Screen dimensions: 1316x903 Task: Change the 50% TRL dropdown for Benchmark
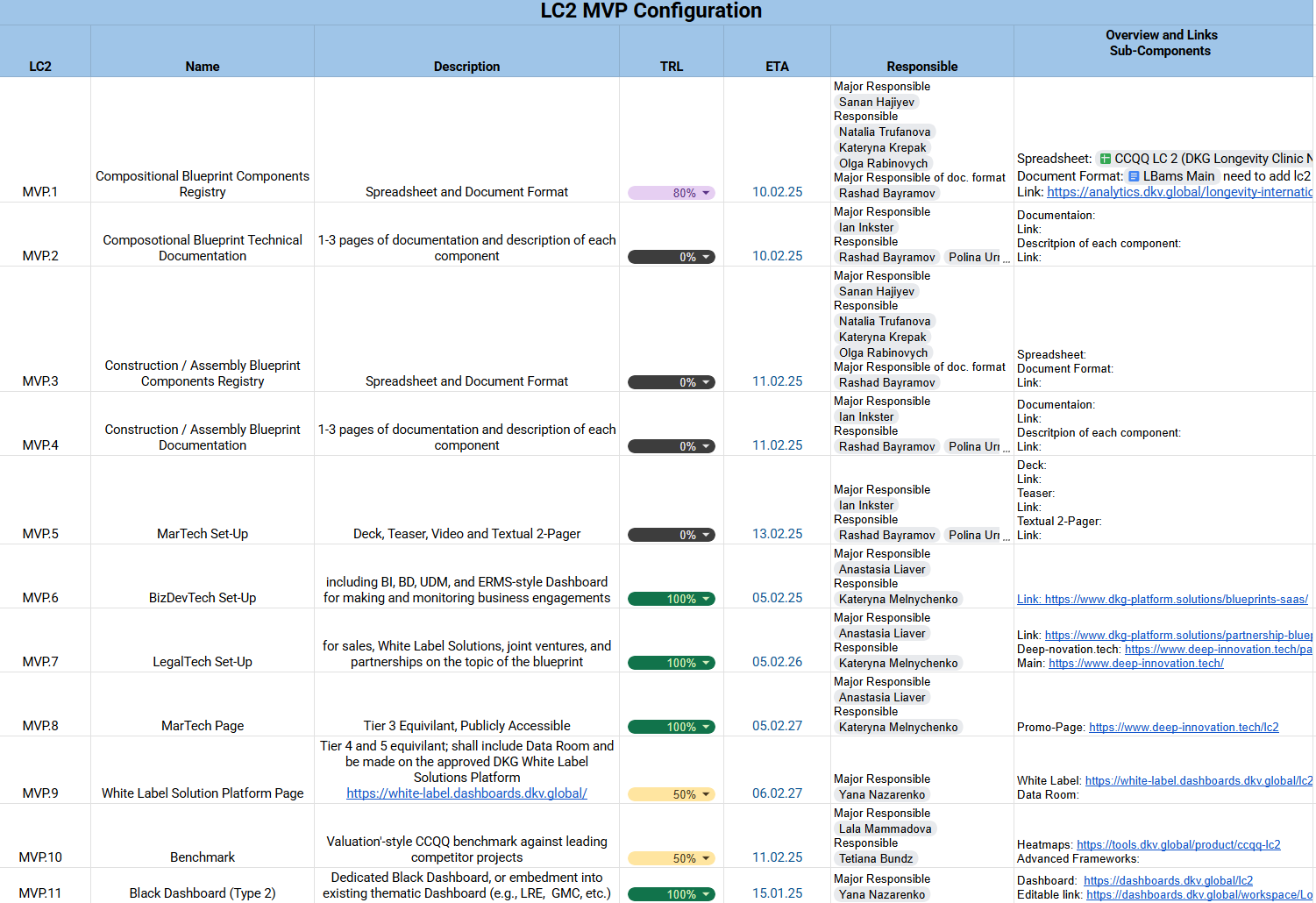pos(706,858)
